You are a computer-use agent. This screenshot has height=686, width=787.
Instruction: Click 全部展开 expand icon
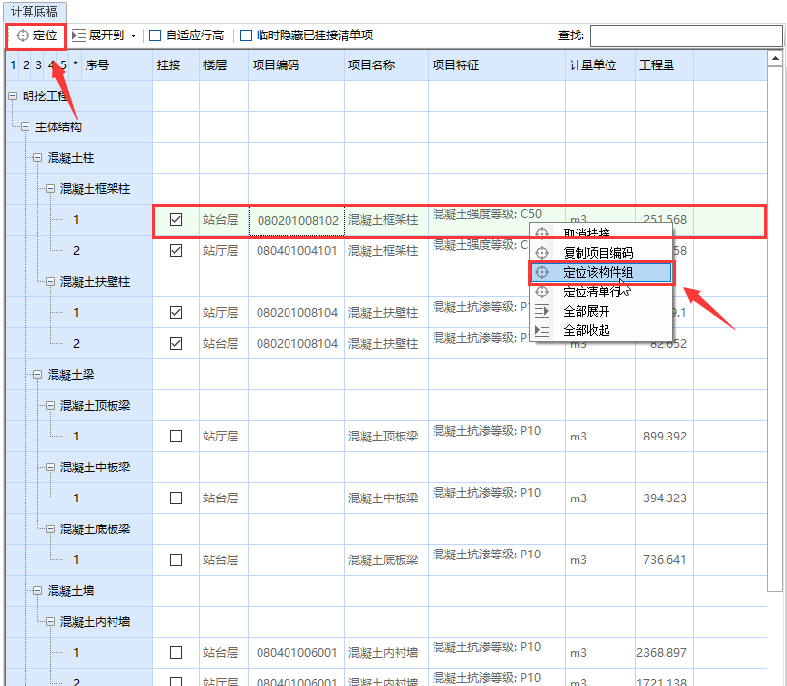[x=542, y=311]
